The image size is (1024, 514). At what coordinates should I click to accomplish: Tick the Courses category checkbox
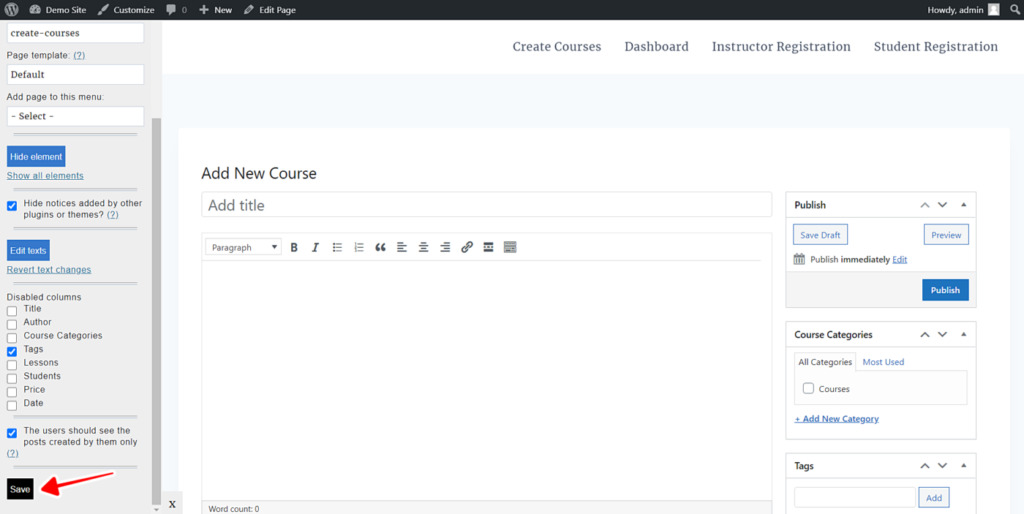(x=808, y=388)
